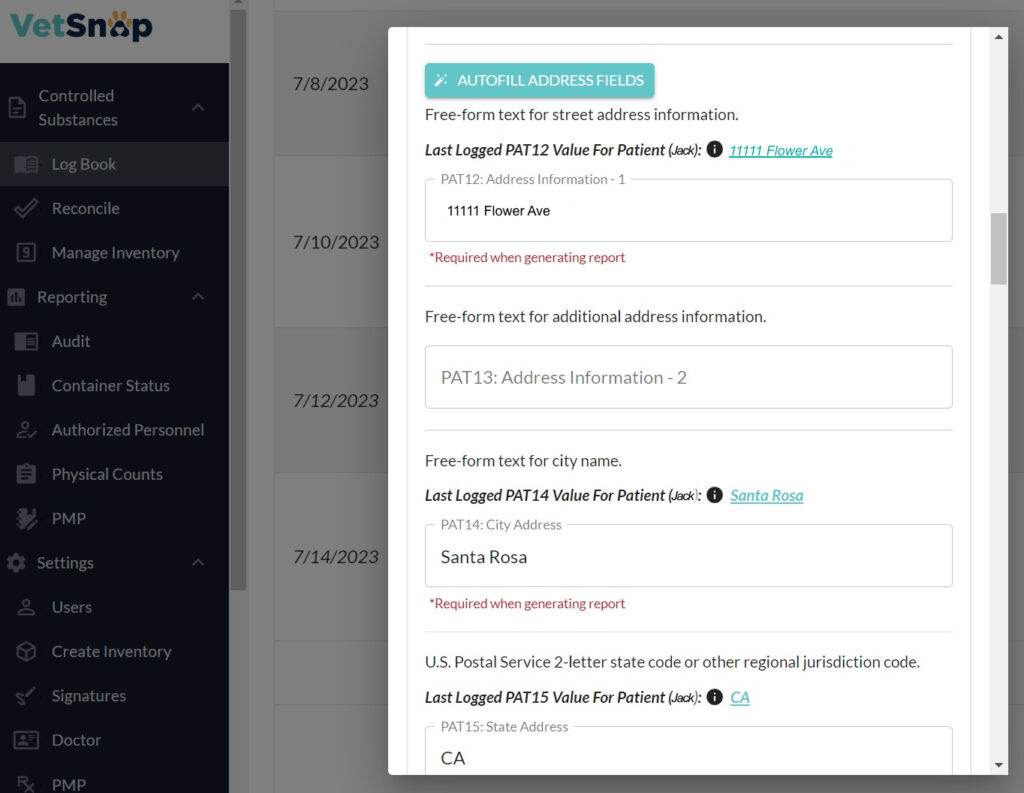This screenshot has width=1024, height=793.
Task: Follow the Santa Rosa link
Action: (x=766, y=495)
